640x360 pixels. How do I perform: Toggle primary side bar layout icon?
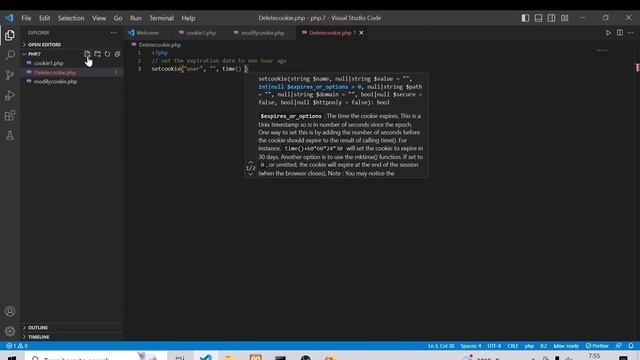coord(525,18)
